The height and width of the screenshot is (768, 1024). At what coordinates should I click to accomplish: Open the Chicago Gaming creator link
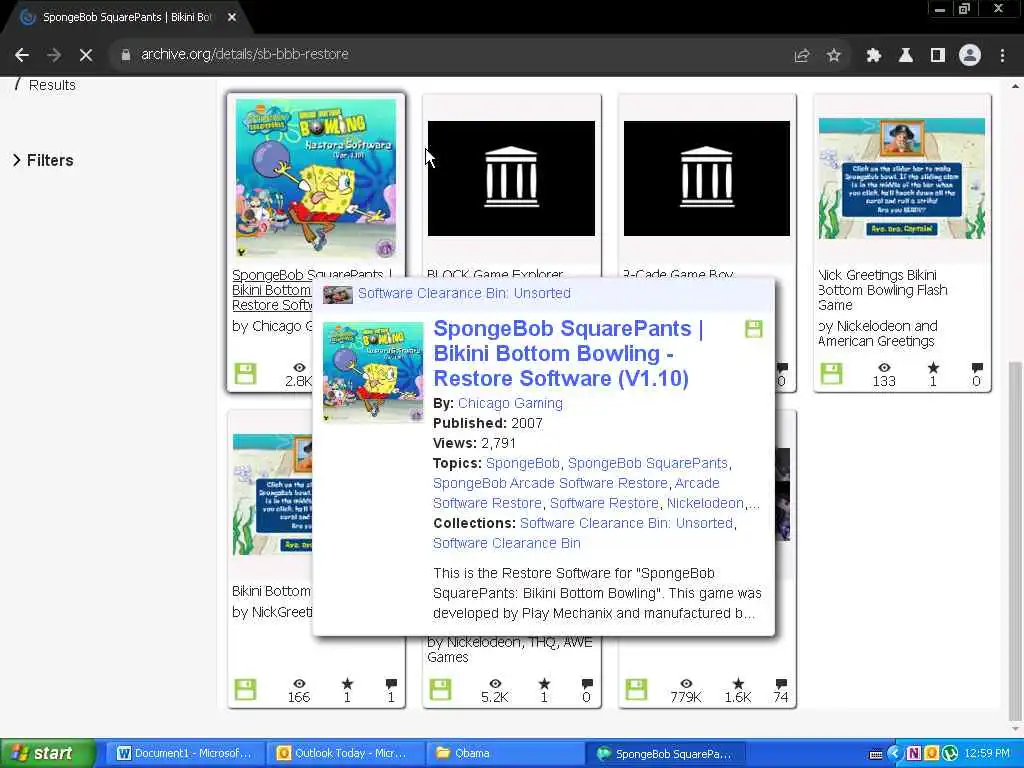click(x=510, y=403)
